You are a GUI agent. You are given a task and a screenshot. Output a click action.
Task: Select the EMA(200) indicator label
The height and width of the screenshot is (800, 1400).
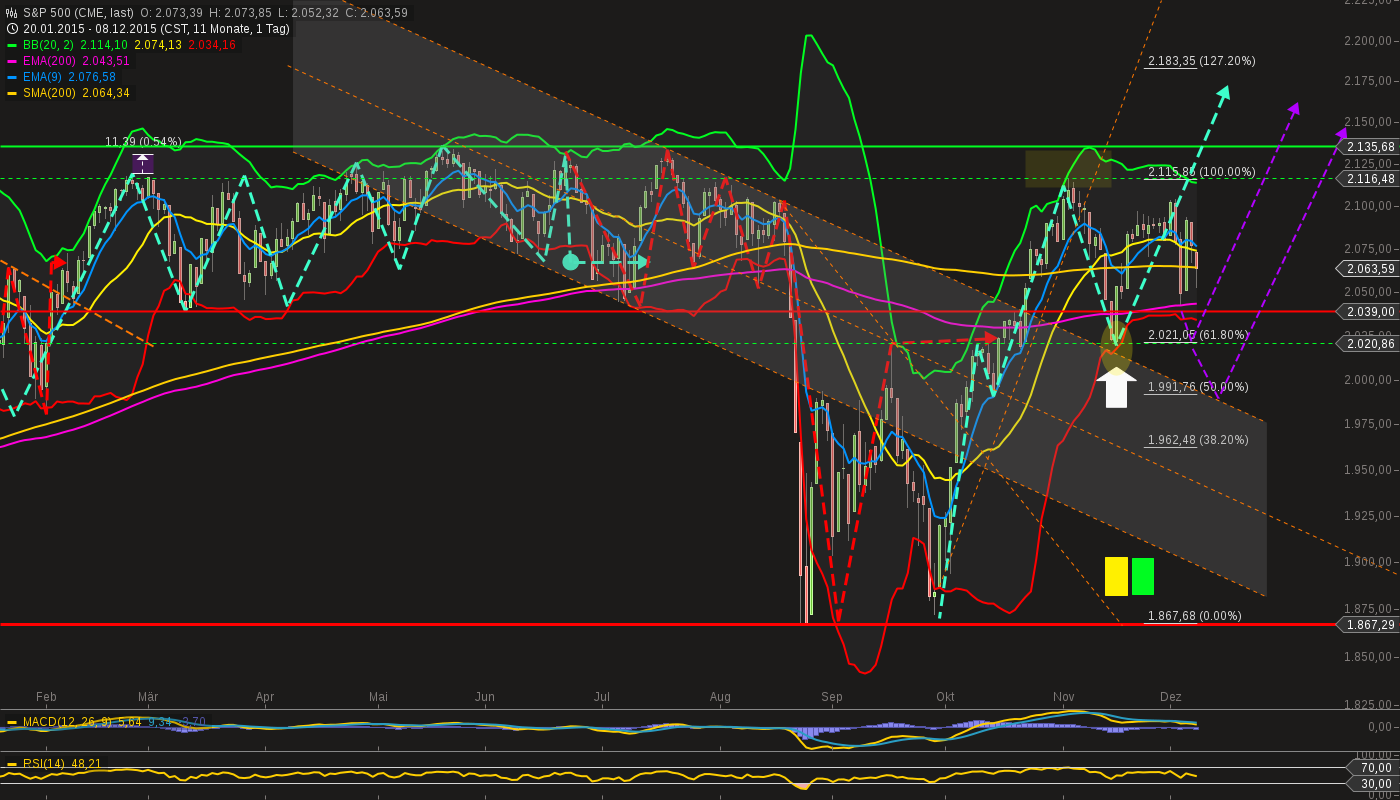pos(49,61)
